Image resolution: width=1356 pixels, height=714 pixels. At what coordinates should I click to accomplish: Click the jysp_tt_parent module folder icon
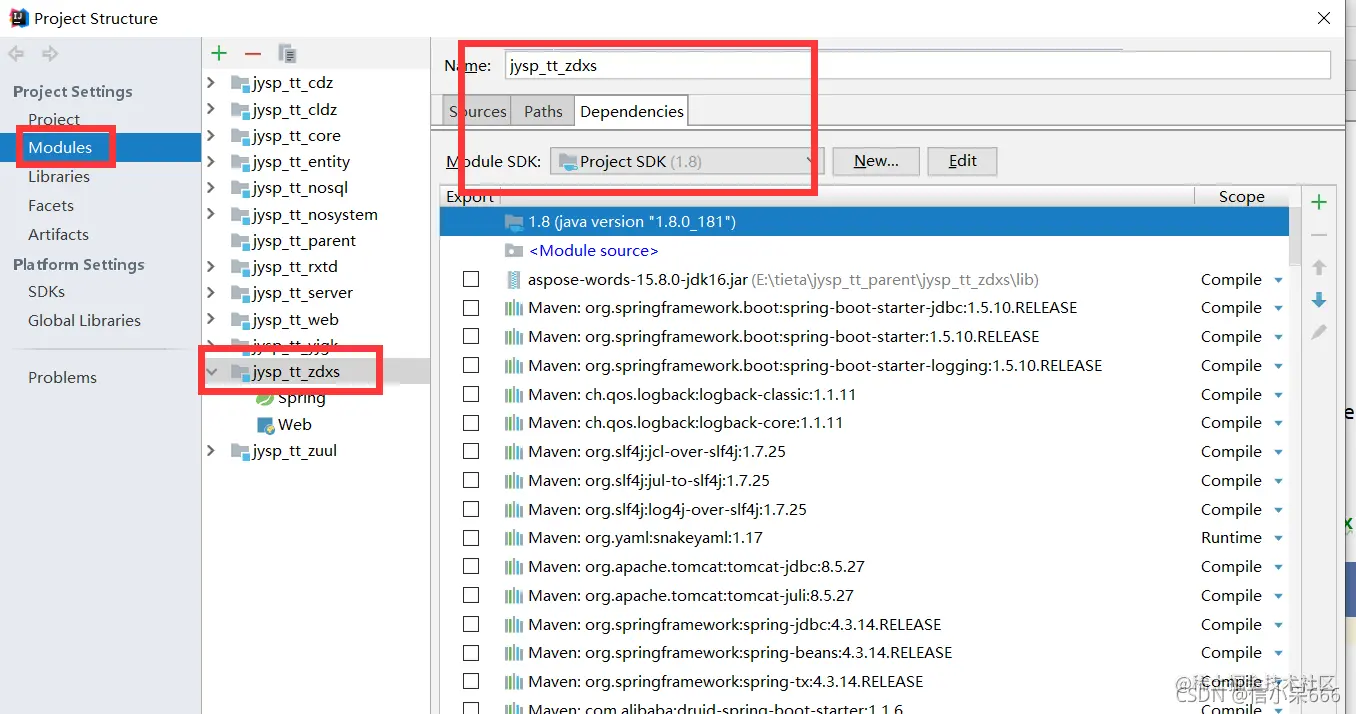click(x=240, y=241)
